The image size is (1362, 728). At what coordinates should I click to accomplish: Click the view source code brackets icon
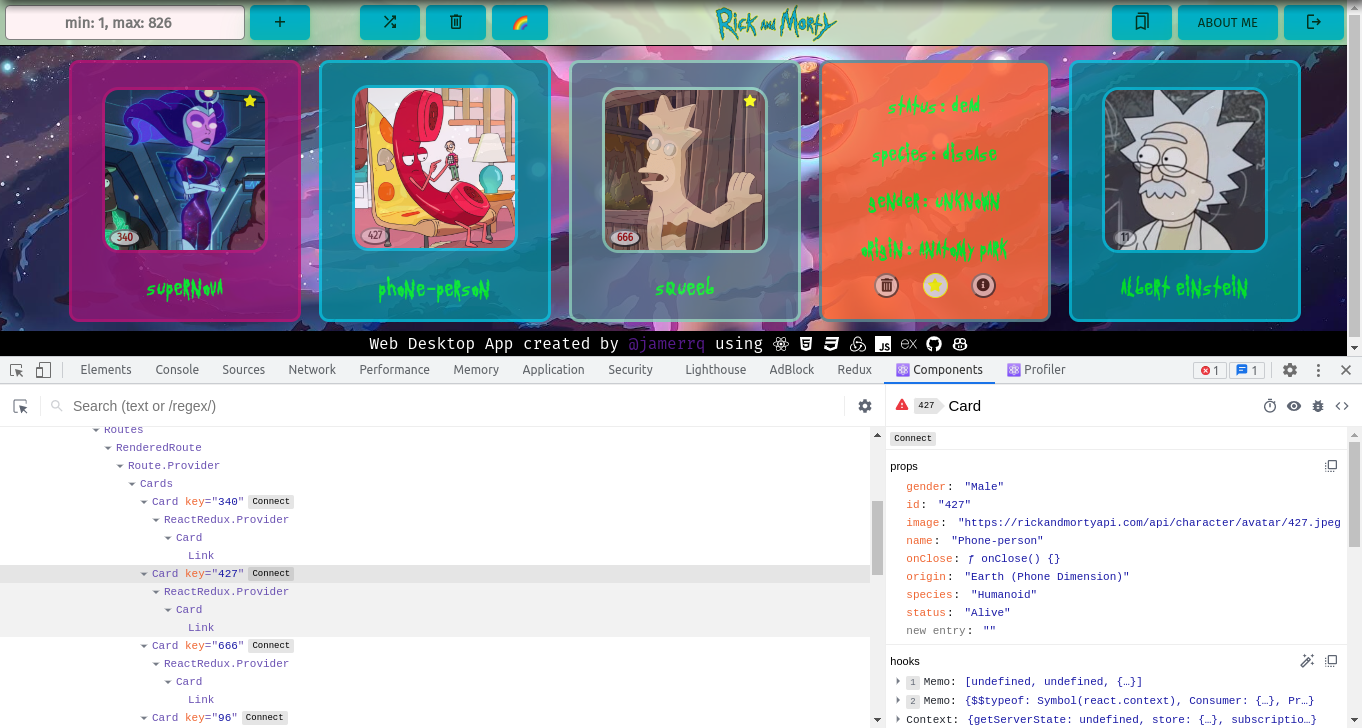[1342, 406]
